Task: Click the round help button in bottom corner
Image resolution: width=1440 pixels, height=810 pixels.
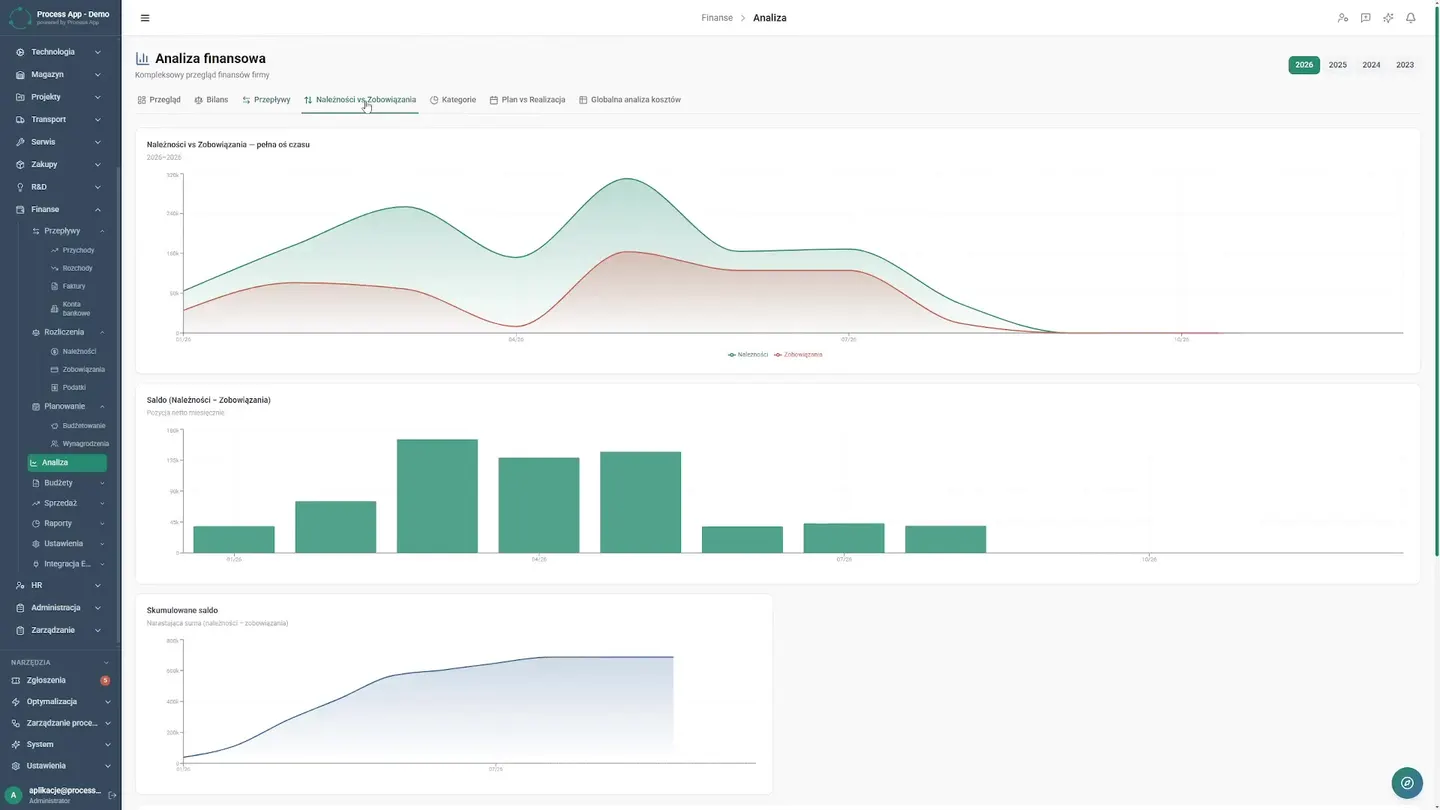Action: pyautogui.click(x=1407, y=783)
